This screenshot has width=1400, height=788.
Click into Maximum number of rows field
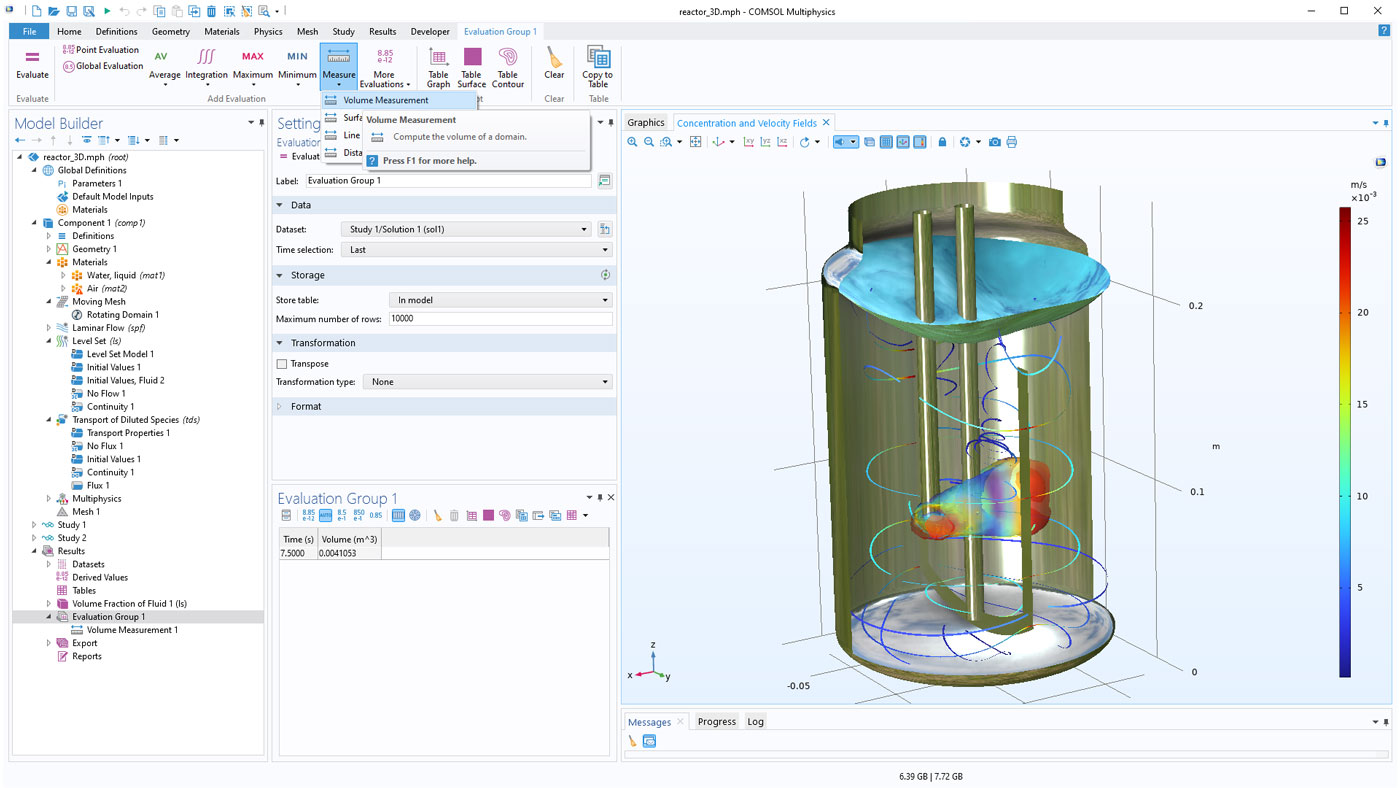tap(500, 319)
